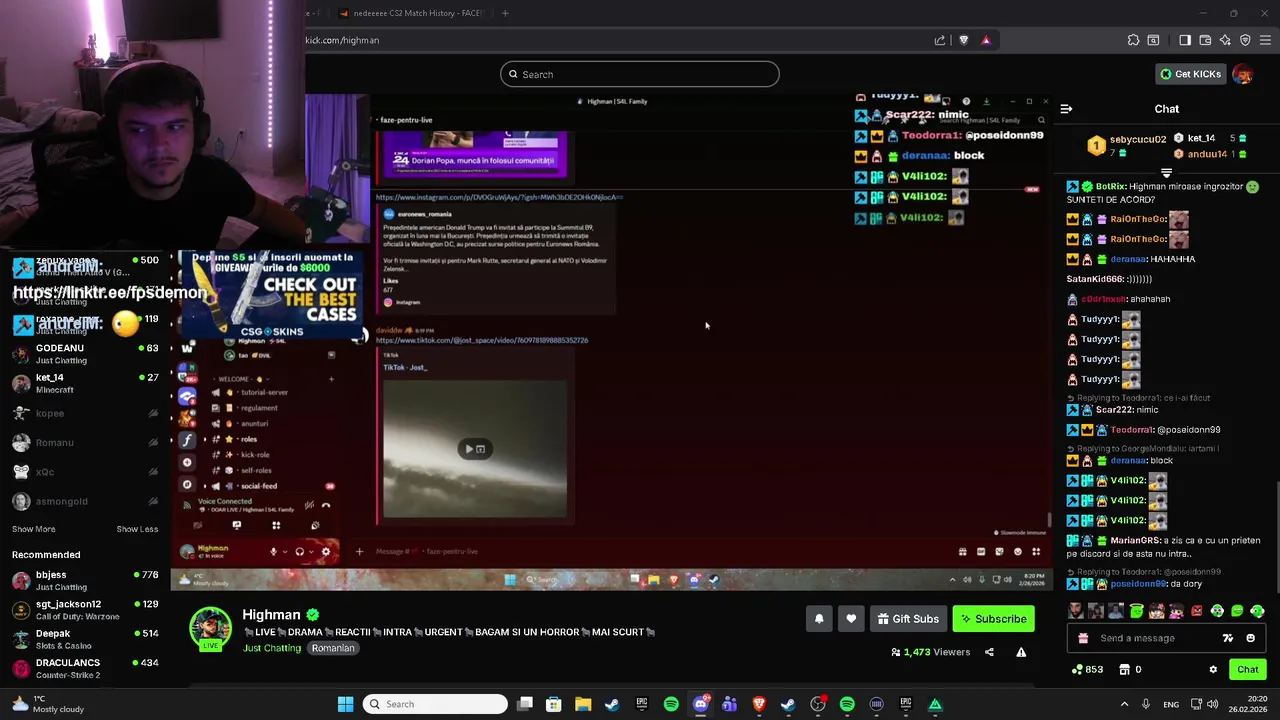This screenshot has width=1280, height=720.
Task: Show hidden system tray icons chevron
Action: pyautogui.click(x=1124, y=704)
